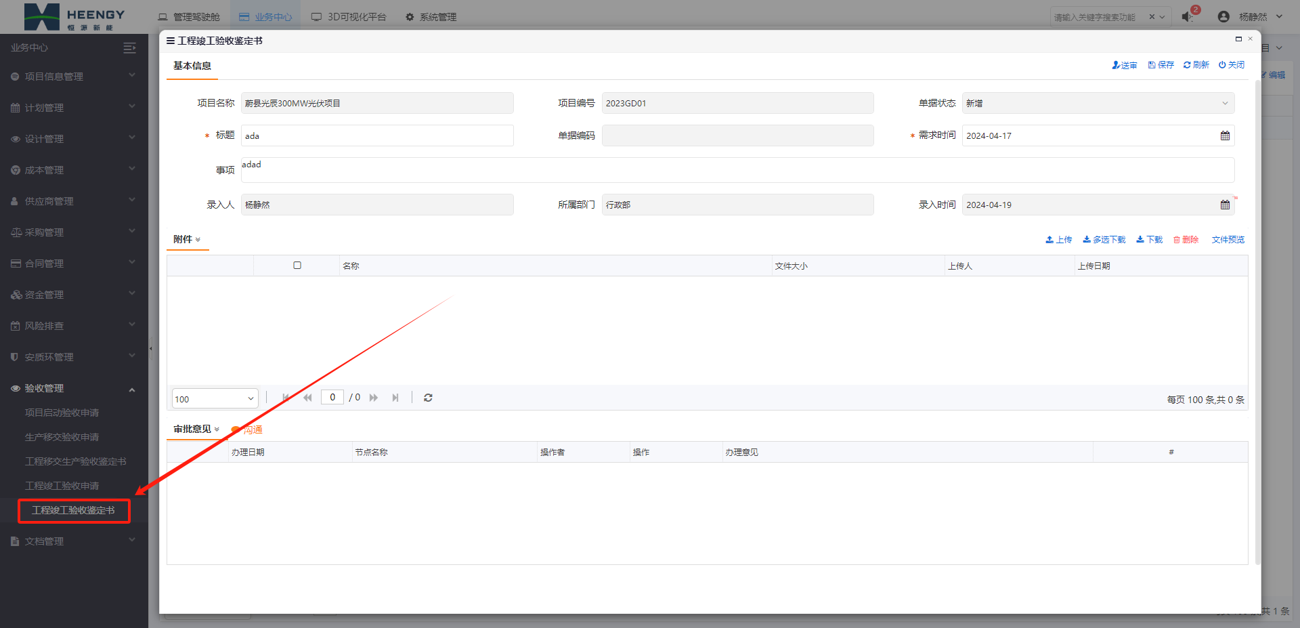Expand 计划管理 in the sidebar
The height and width of the screenshot is (628, 1300).
pos(74,107)
